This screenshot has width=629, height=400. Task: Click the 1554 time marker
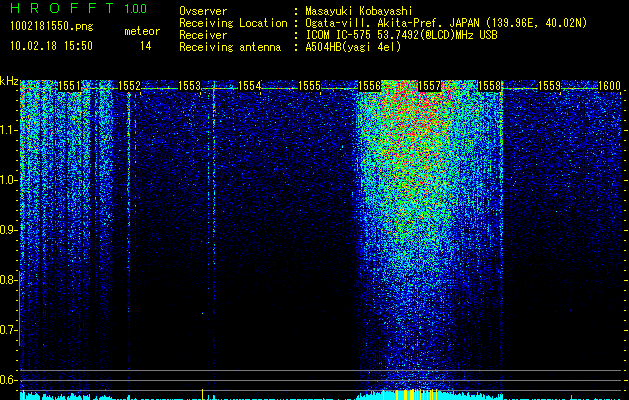(250, 86)
